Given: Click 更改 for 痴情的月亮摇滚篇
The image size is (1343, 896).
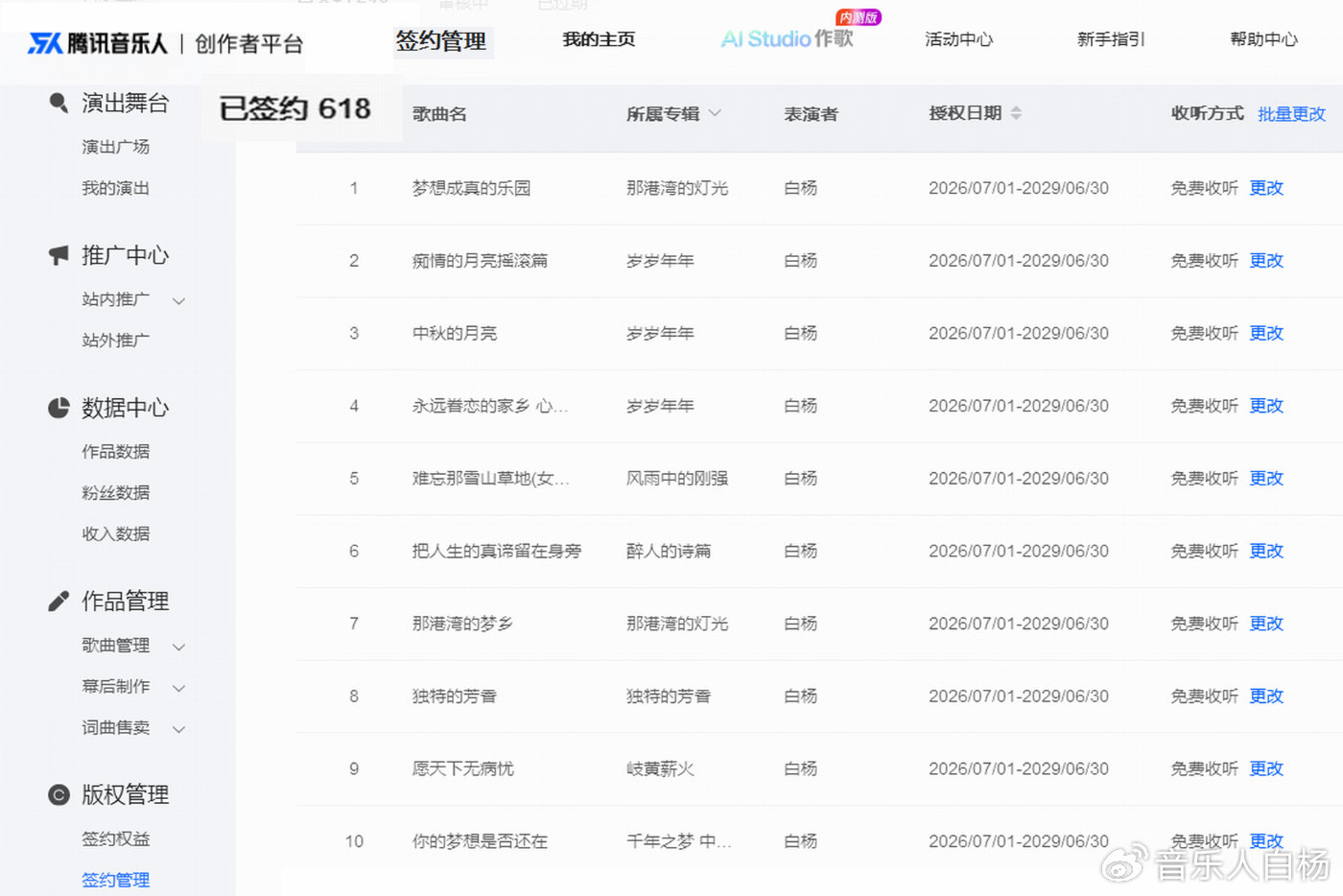Looking at the screenshot, I should pyautogui.click(x=1266, y=261).
